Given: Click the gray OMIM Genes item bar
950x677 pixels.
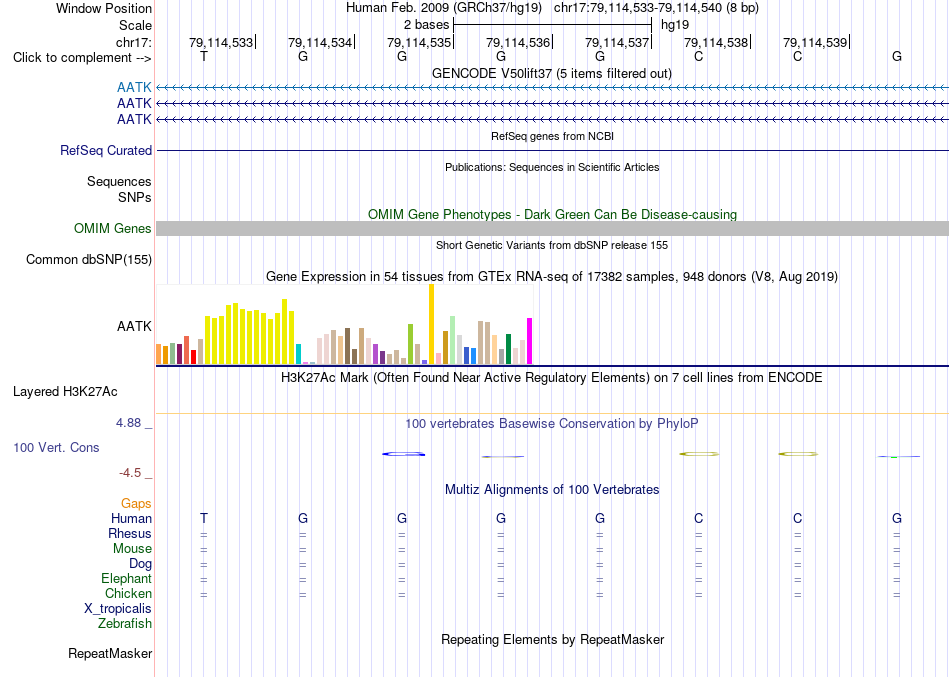Looking at the screenshot, I should pyautogui.click(x=552, y=228).
